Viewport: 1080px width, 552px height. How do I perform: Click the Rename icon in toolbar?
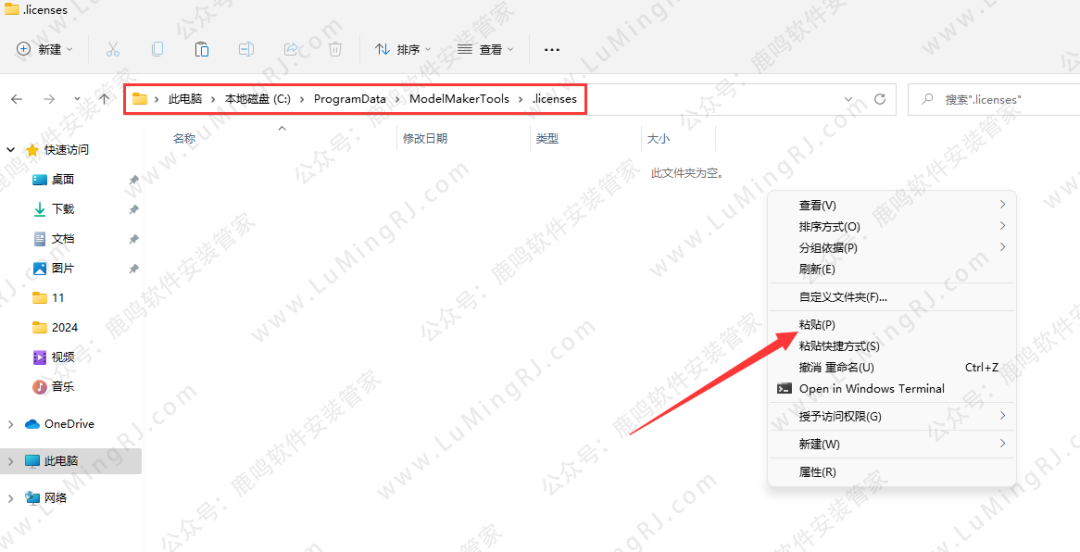pos(247,49)
